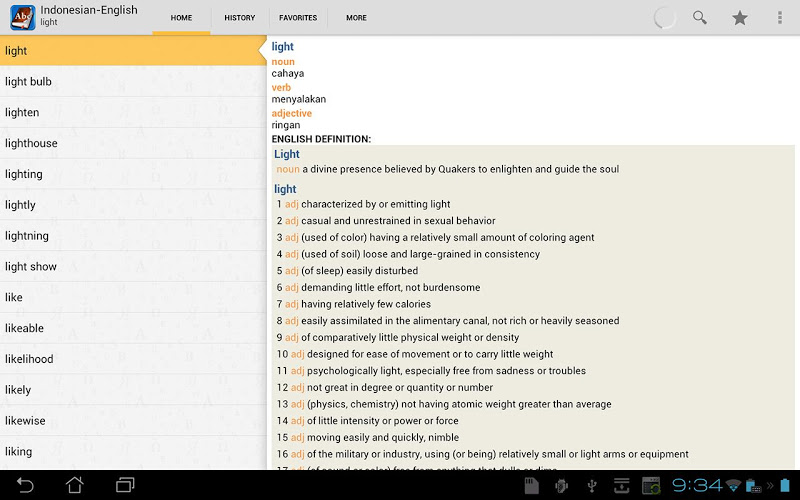Tap the USB status icon

592,485
